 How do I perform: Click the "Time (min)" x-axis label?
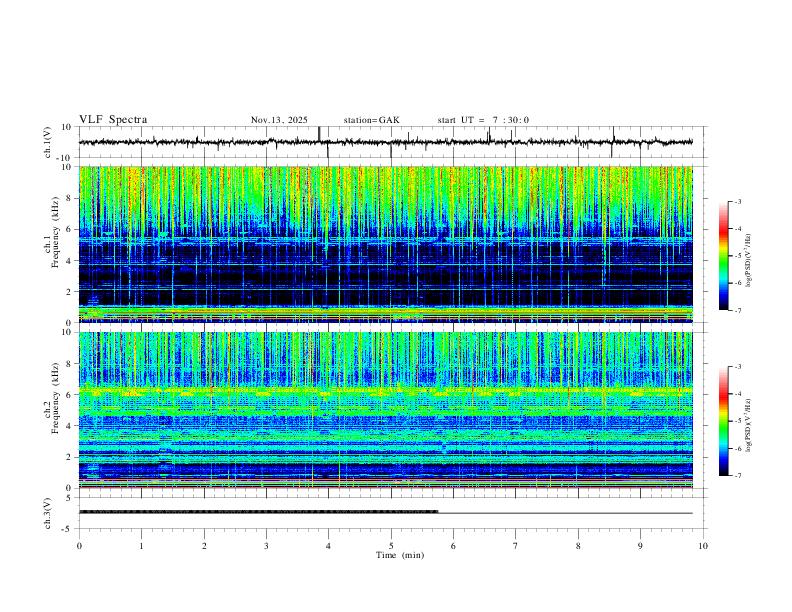400,555
